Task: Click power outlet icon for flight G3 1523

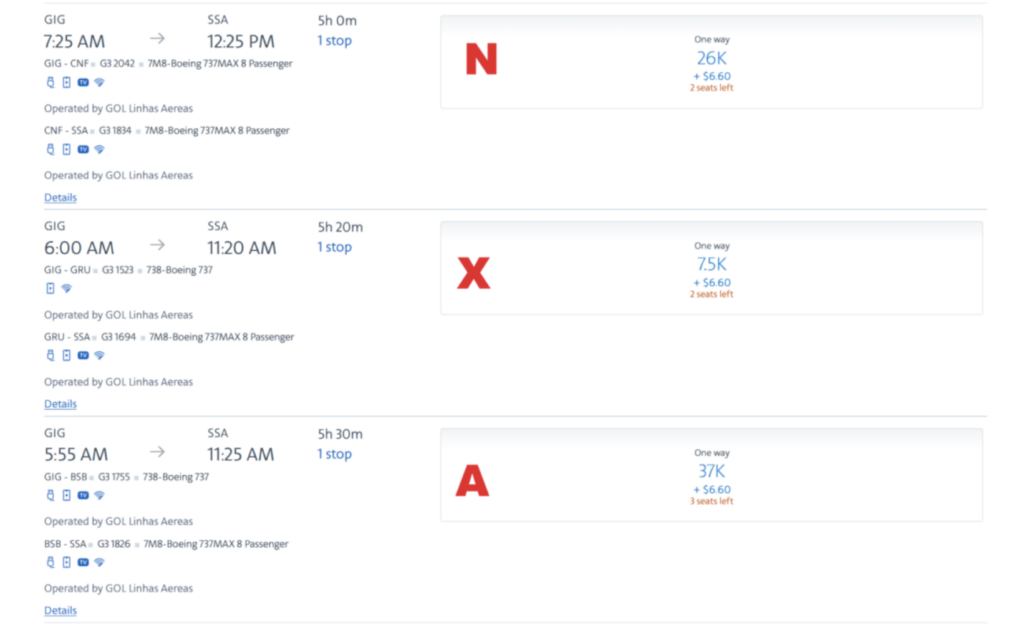Action: (x=50, y=288)
